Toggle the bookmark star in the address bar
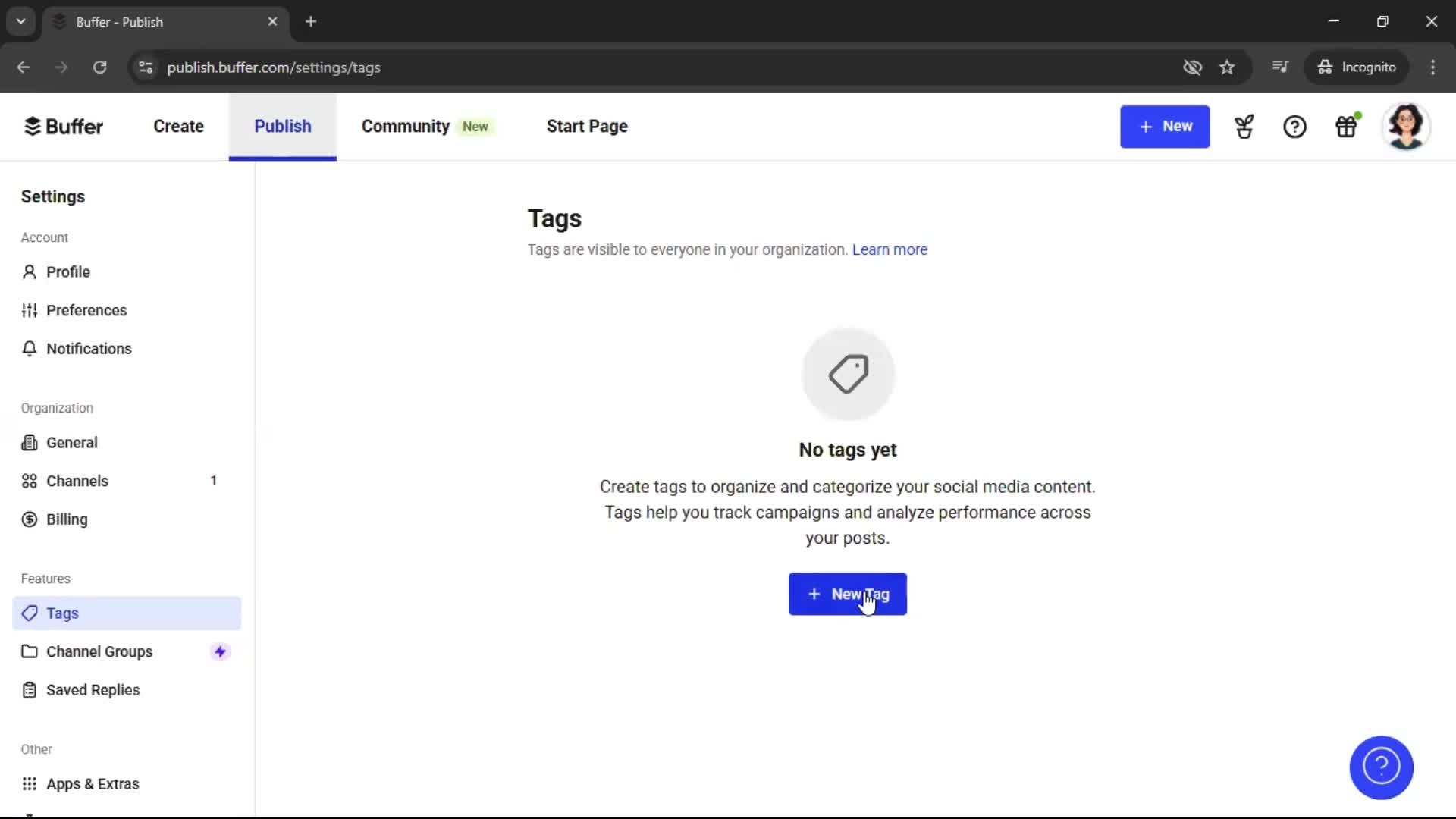 [1227, 67]
